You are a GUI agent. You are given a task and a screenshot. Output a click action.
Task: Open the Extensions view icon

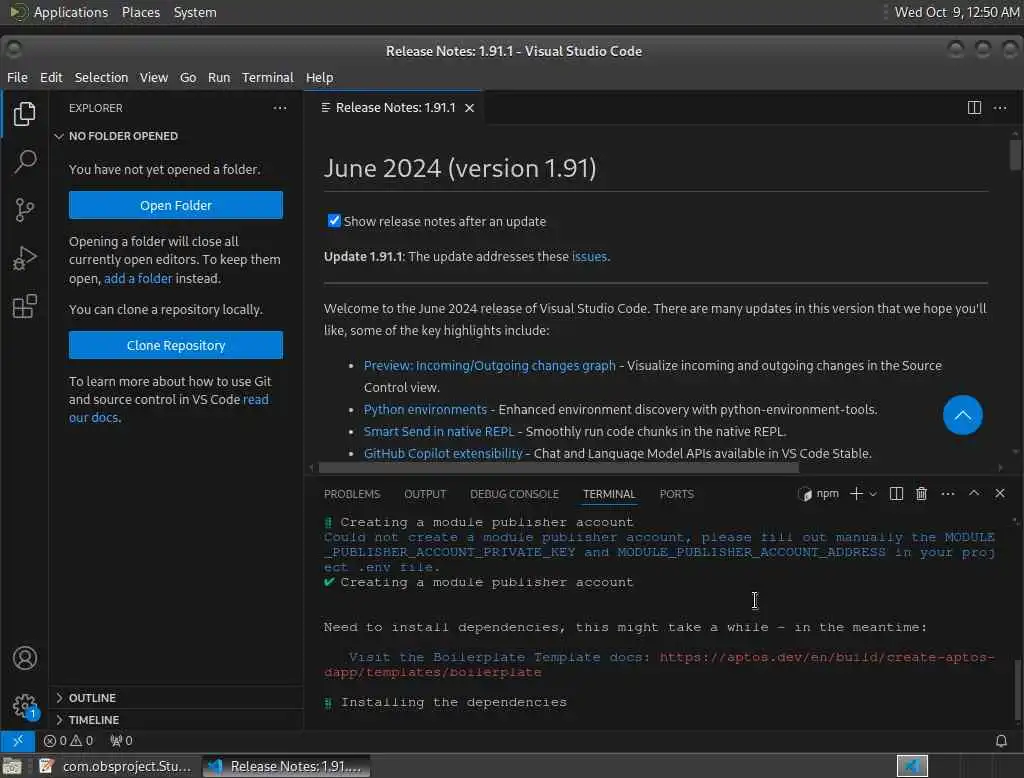tap(24, 306)
